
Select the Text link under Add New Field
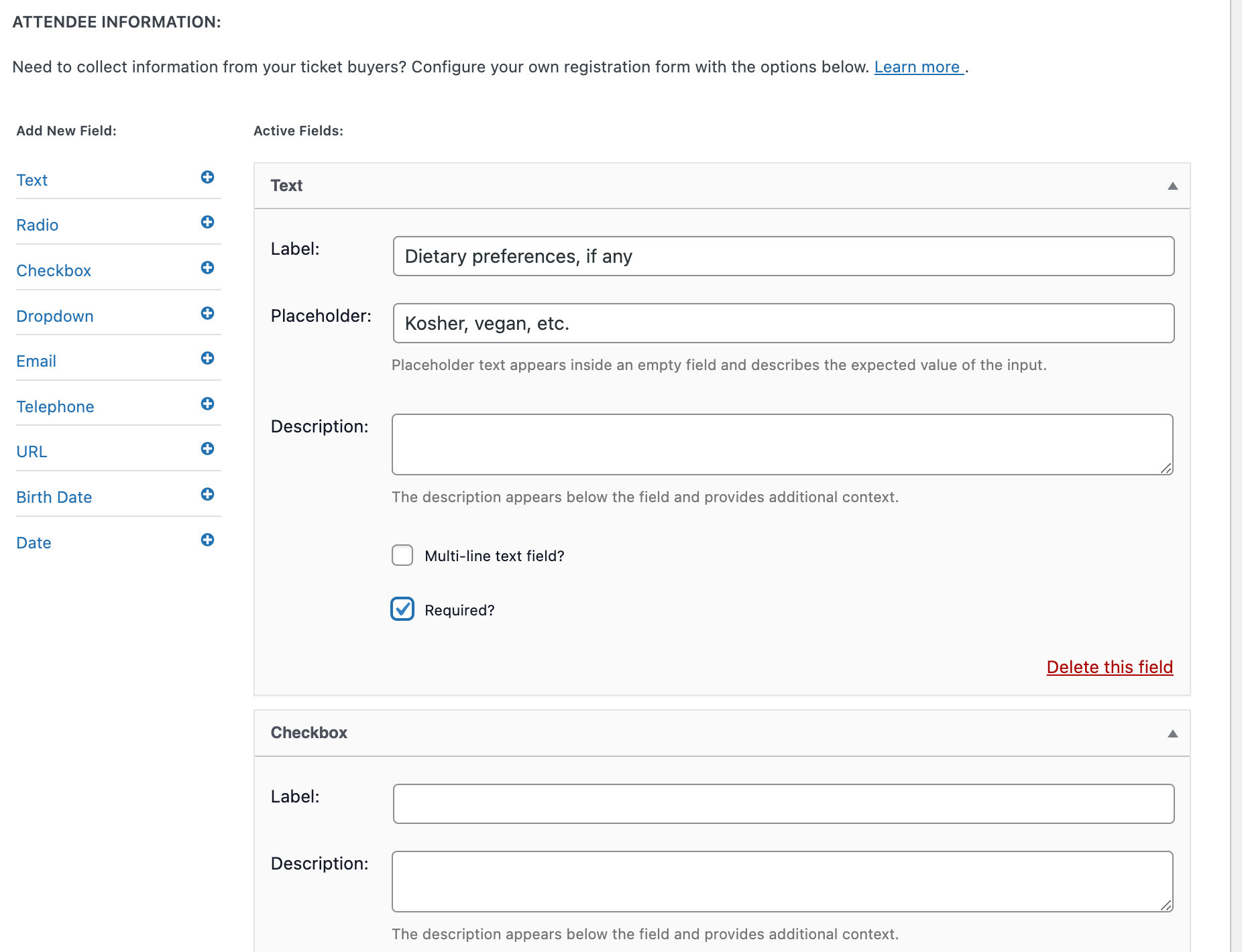(x=32, y=180)
